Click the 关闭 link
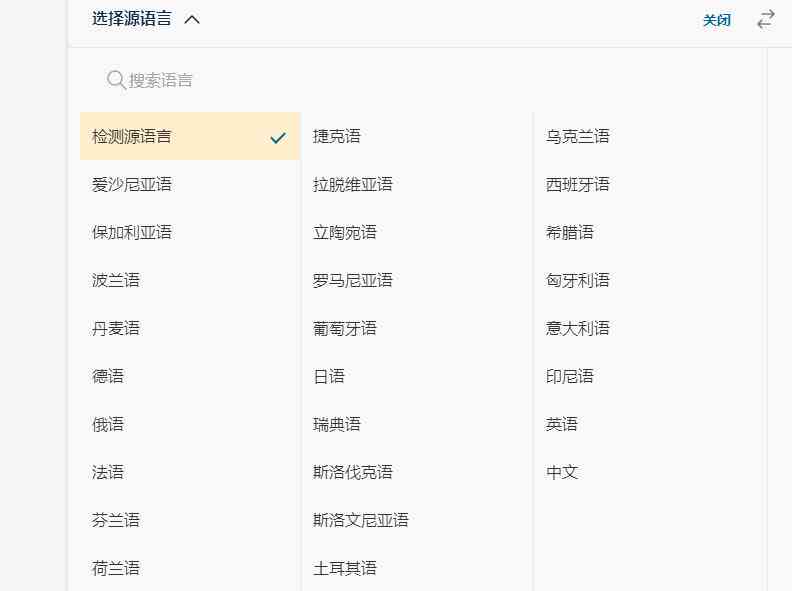Image resolution: width=792 pixels, height=591 pixels. tap(717, 20)
